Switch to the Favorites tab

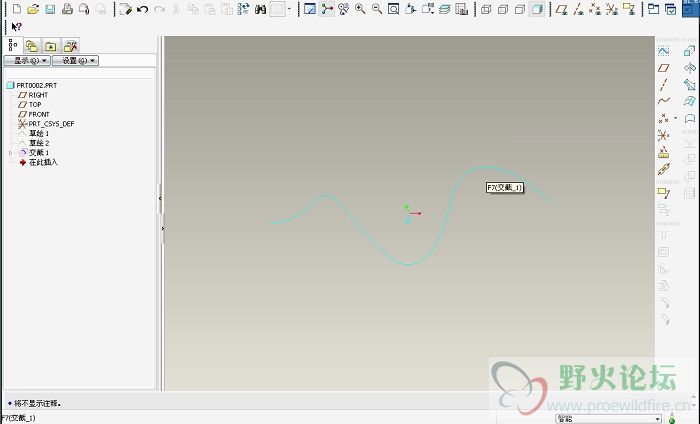pos(50,46)
